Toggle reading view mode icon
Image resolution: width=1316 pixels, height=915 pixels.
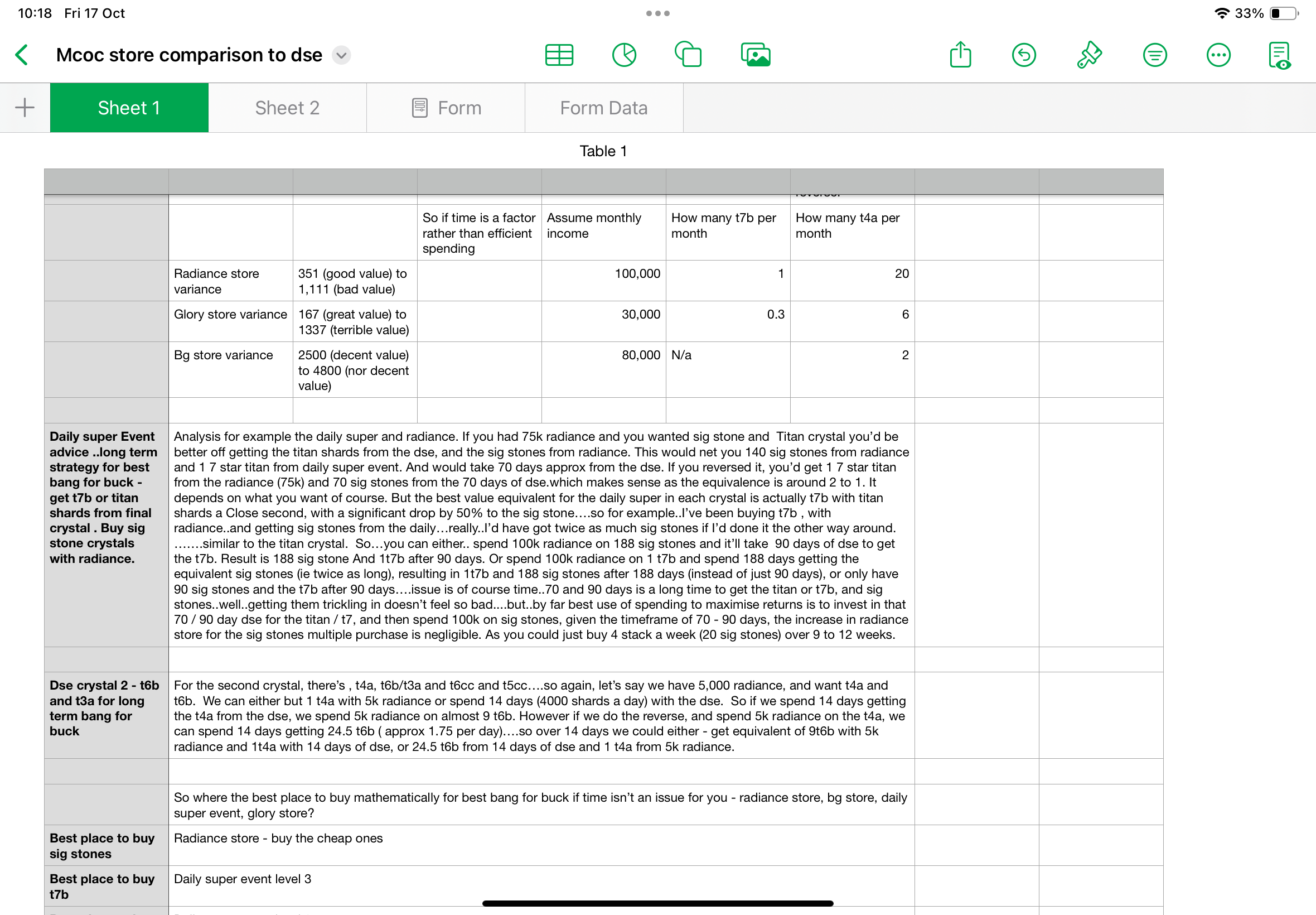coord(1279,55)
